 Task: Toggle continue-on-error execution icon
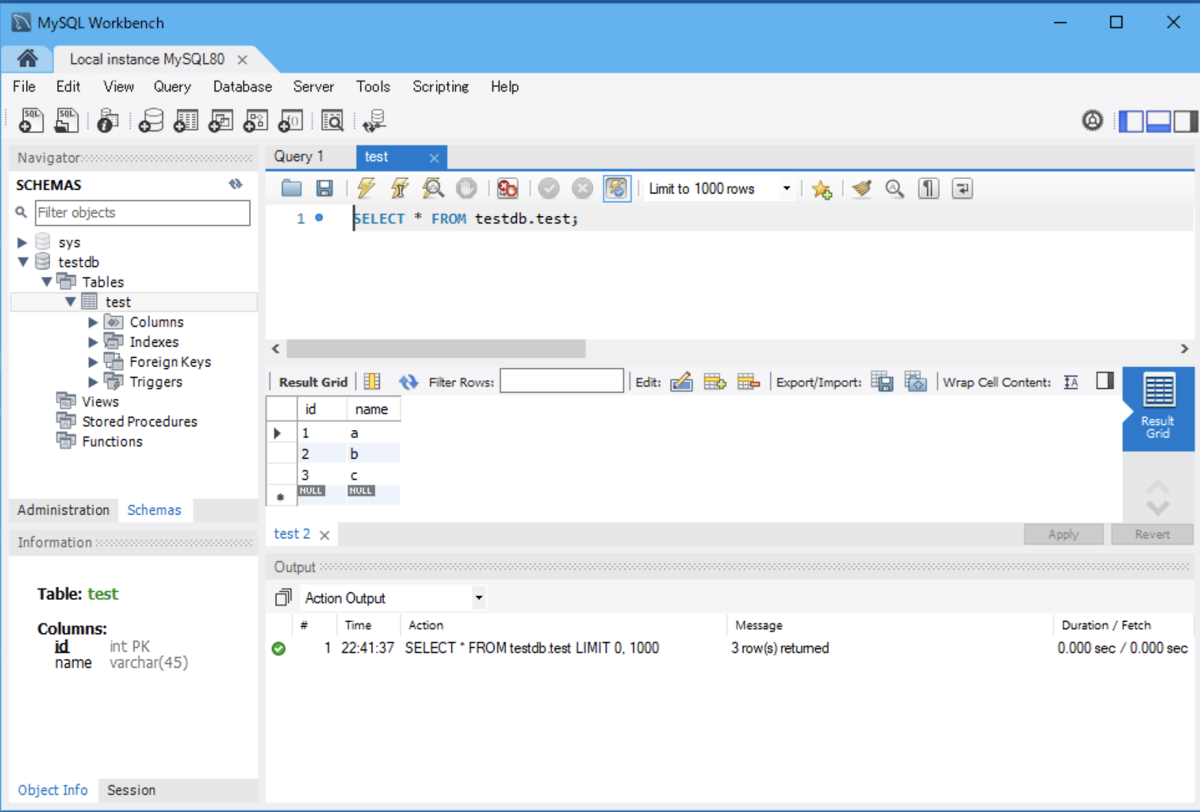pyautogui.click(x=508, y=188)
